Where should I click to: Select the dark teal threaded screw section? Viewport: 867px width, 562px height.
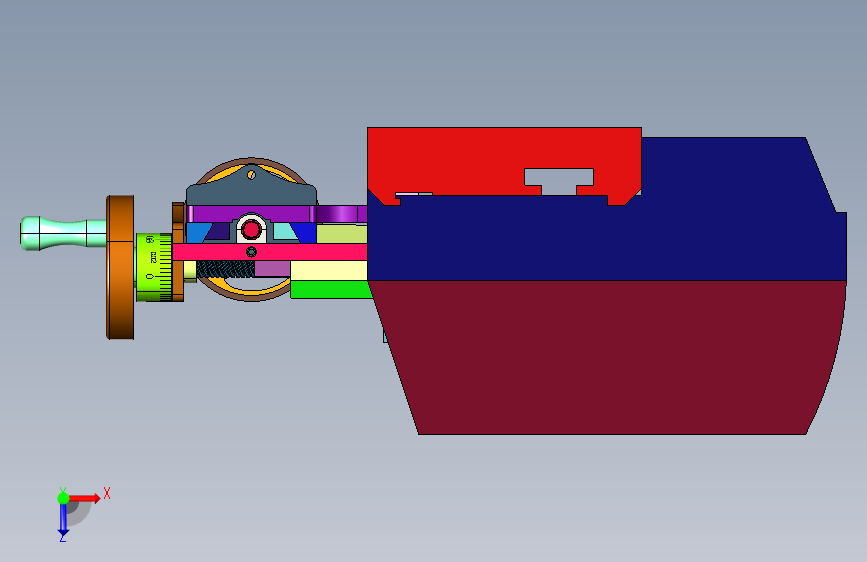click(226, 269)
